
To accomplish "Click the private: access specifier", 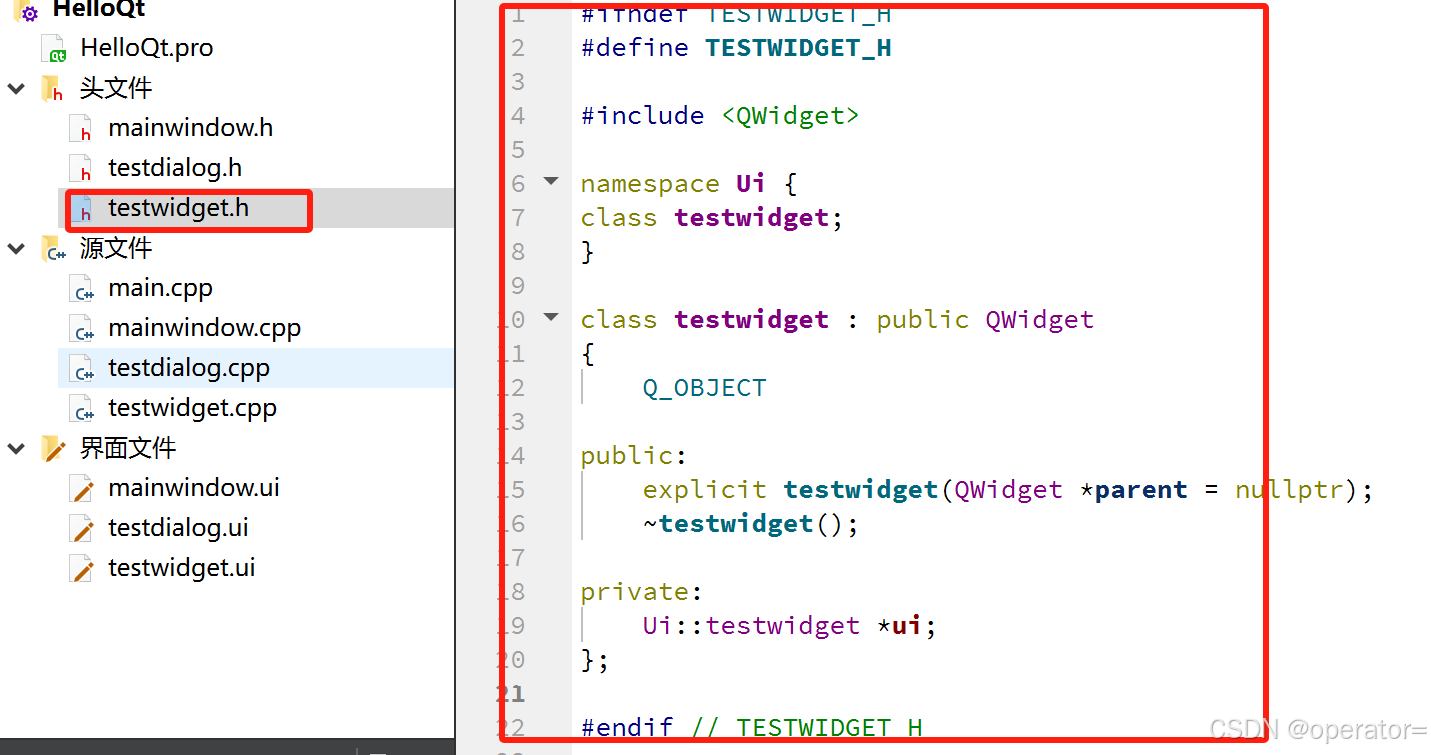I will (x=642, y=592).
